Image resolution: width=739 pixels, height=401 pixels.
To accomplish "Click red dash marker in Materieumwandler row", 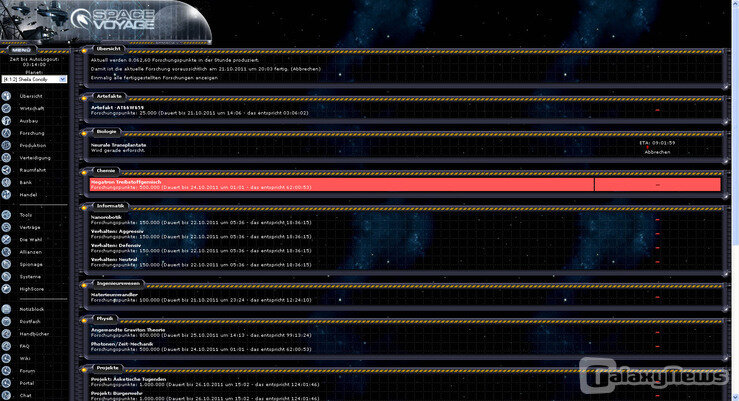I will click(x=657, y=297).
